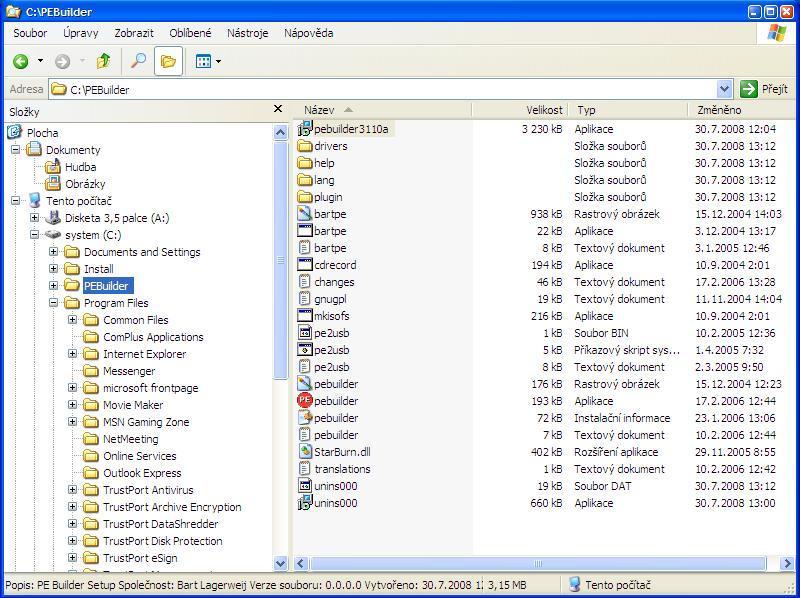Collapse the Tento počítač tree node
800x598 pixels.
(x=15, y=201)
